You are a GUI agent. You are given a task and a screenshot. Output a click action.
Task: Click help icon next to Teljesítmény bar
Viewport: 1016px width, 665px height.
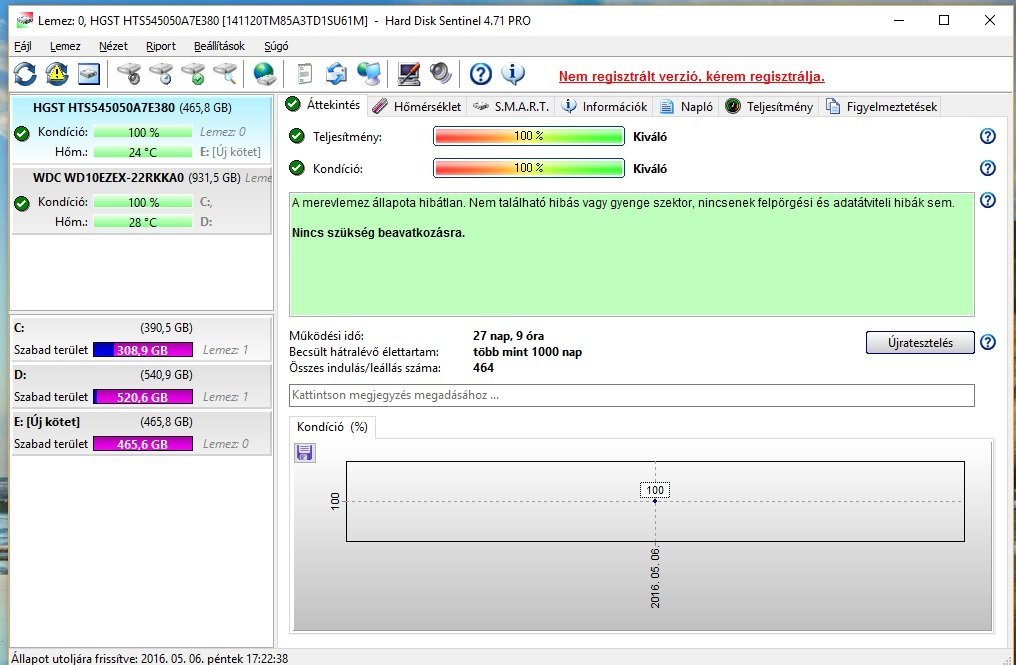click(987, 136)
